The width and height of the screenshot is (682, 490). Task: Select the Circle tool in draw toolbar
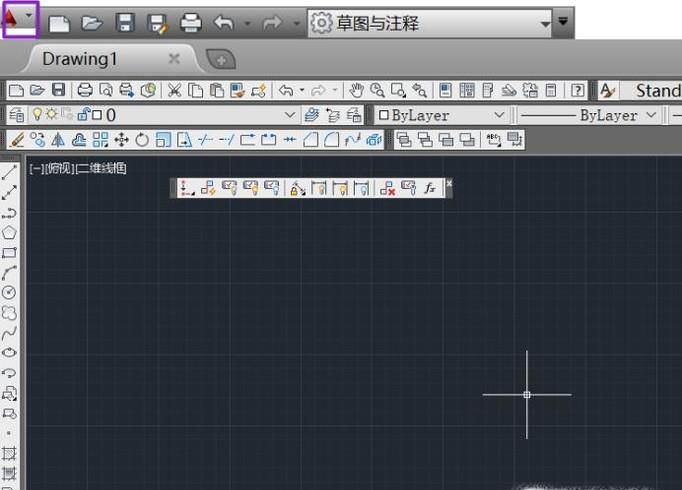pos(9,292)
